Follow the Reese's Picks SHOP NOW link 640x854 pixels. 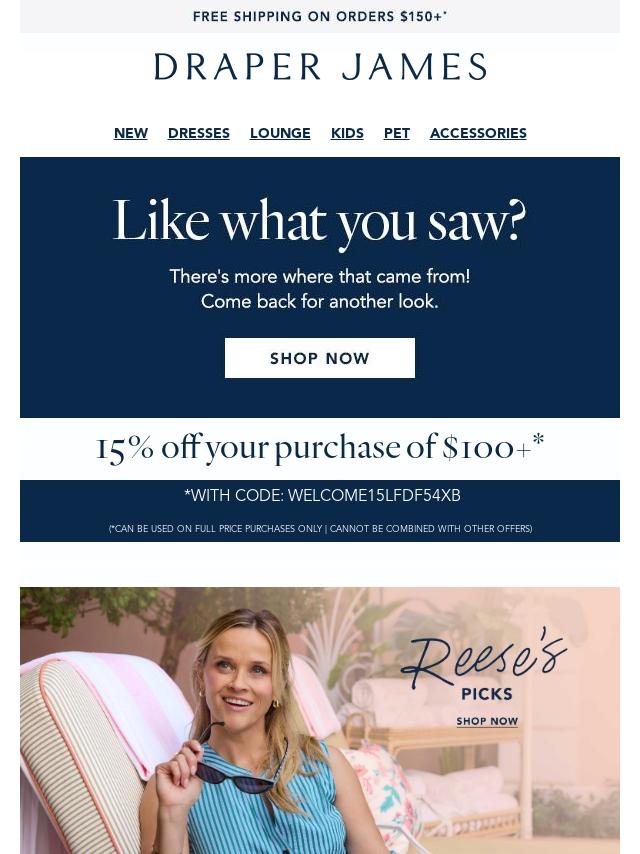(487, 721)
